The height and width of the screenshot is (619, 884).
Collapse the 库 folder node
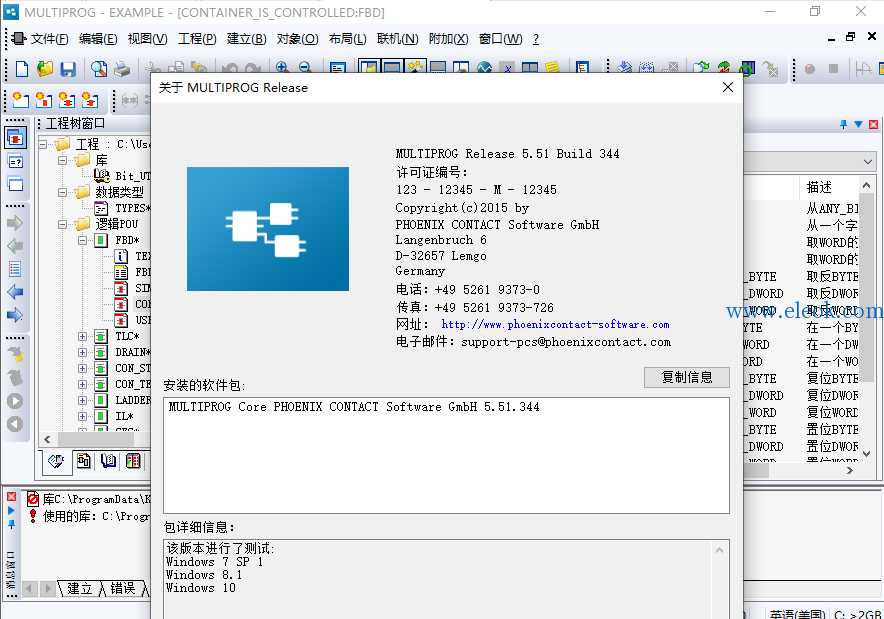tap(63, 160)
